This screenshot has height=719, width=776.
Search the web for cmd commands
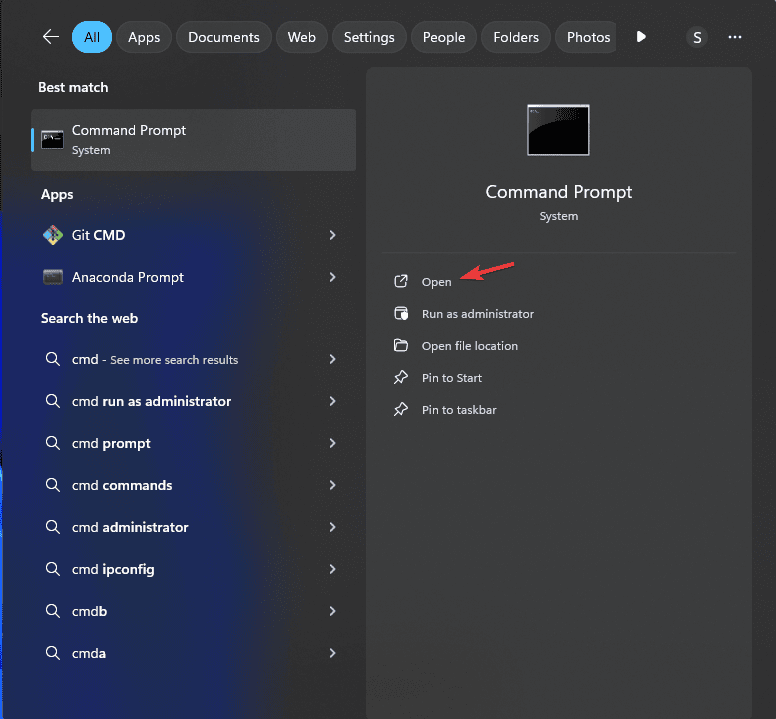point(122,485)
